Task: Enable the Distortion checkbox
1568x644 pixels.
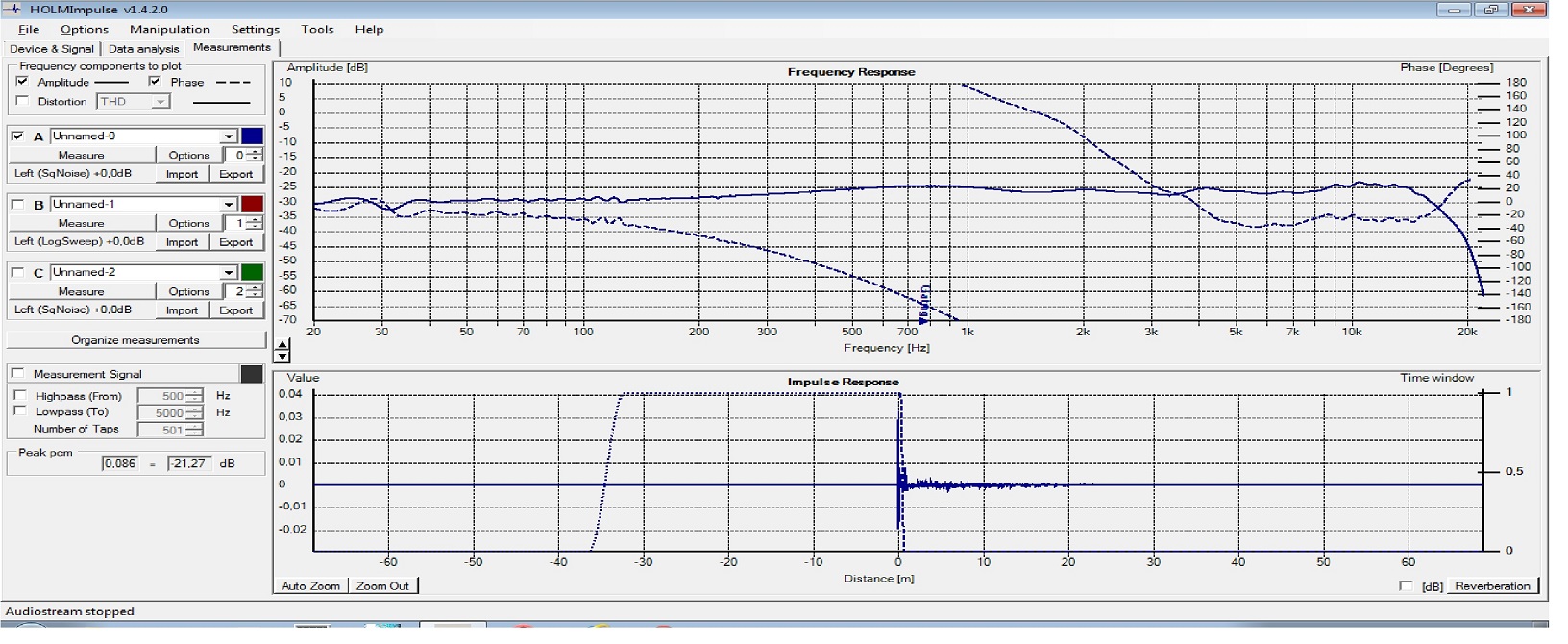Action: coord(23,101)
